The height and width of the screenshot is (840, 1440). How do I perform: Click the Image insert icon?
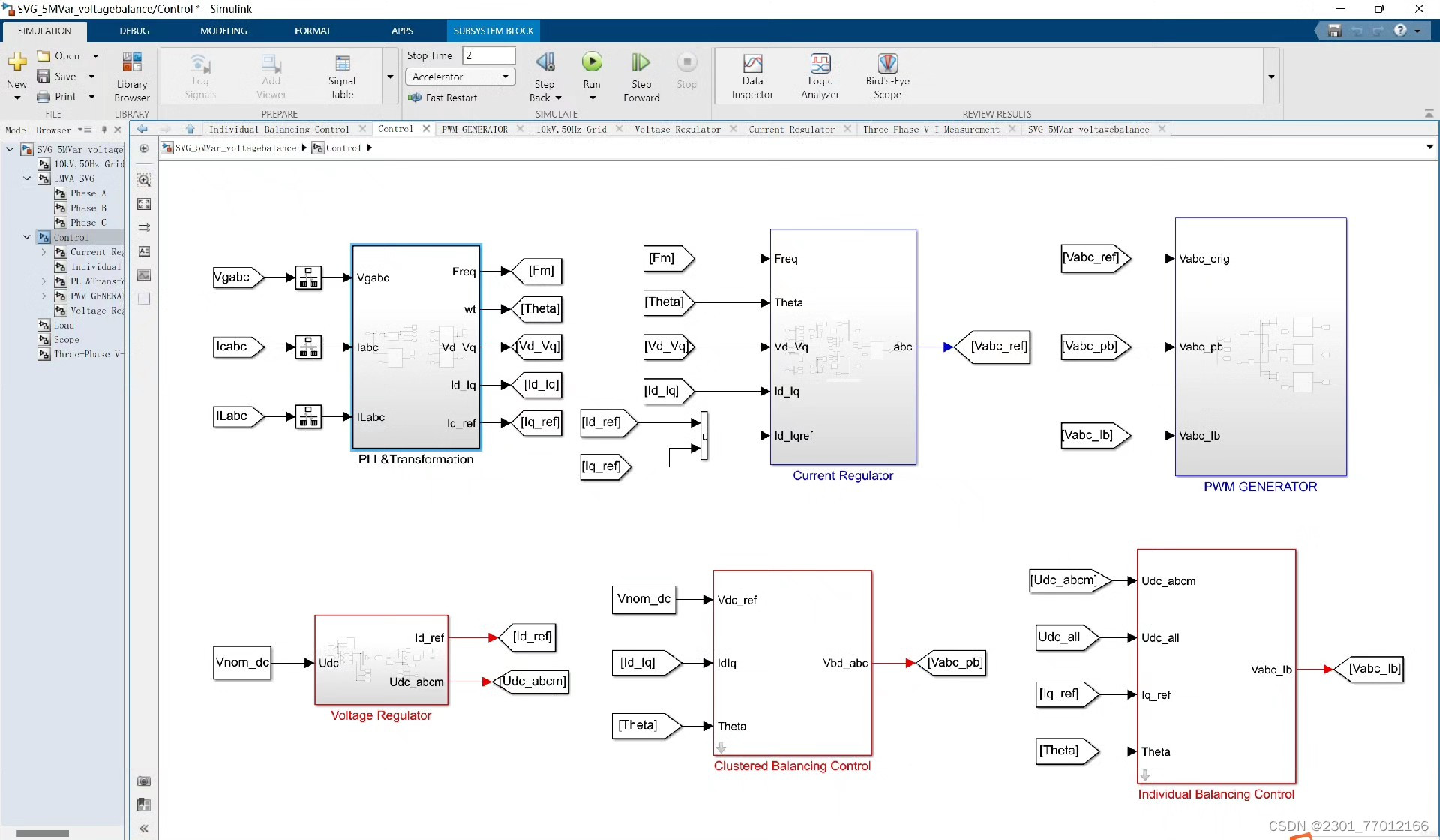144,275
